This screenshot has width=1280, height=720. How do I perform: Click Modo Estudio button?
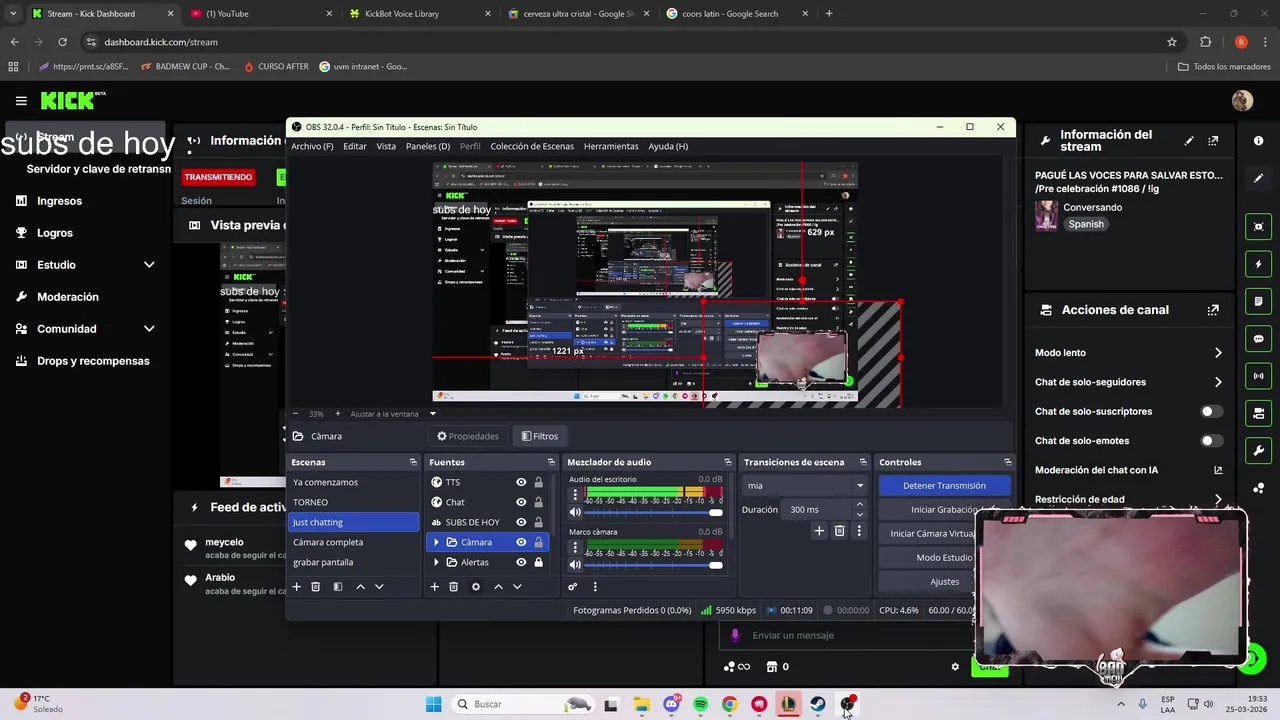pyautogui.click(x=944, y=557)
